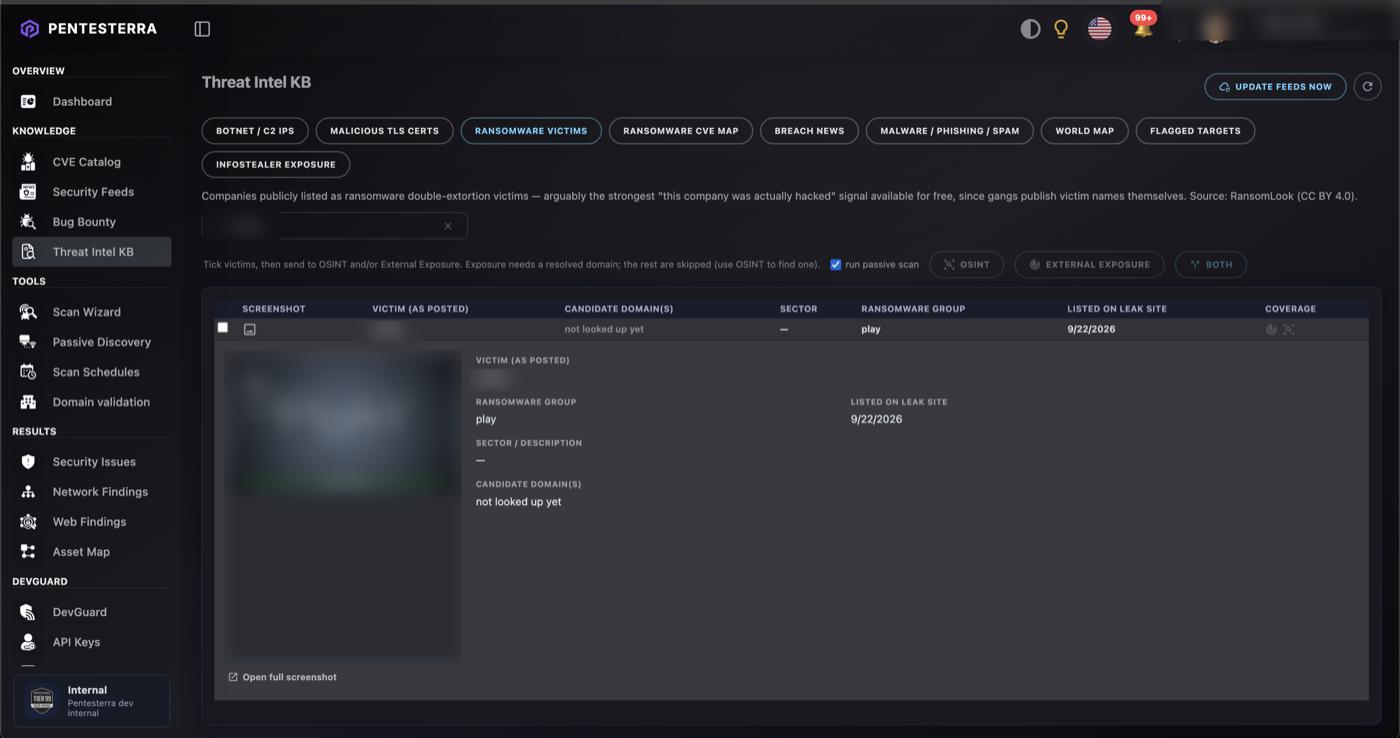The height and width of the screenshot is (738, 1400).
Task: Click the DevGuard icon
Action: (x=28, y=612)
